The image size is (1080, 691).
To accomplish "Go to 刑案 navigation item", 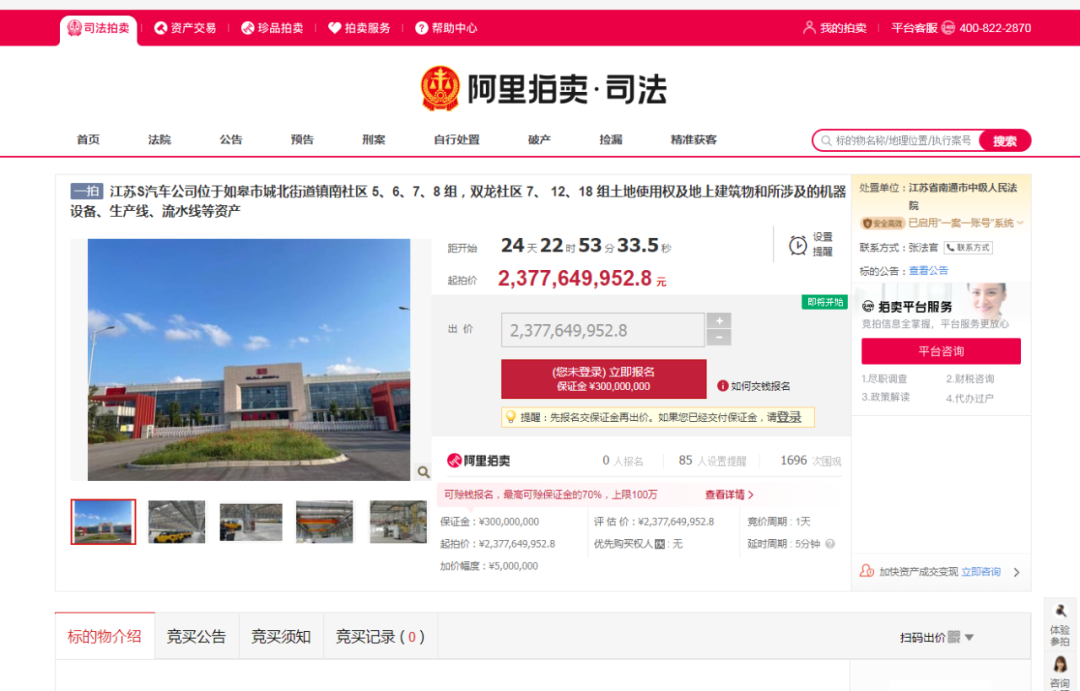I will 373,140.
